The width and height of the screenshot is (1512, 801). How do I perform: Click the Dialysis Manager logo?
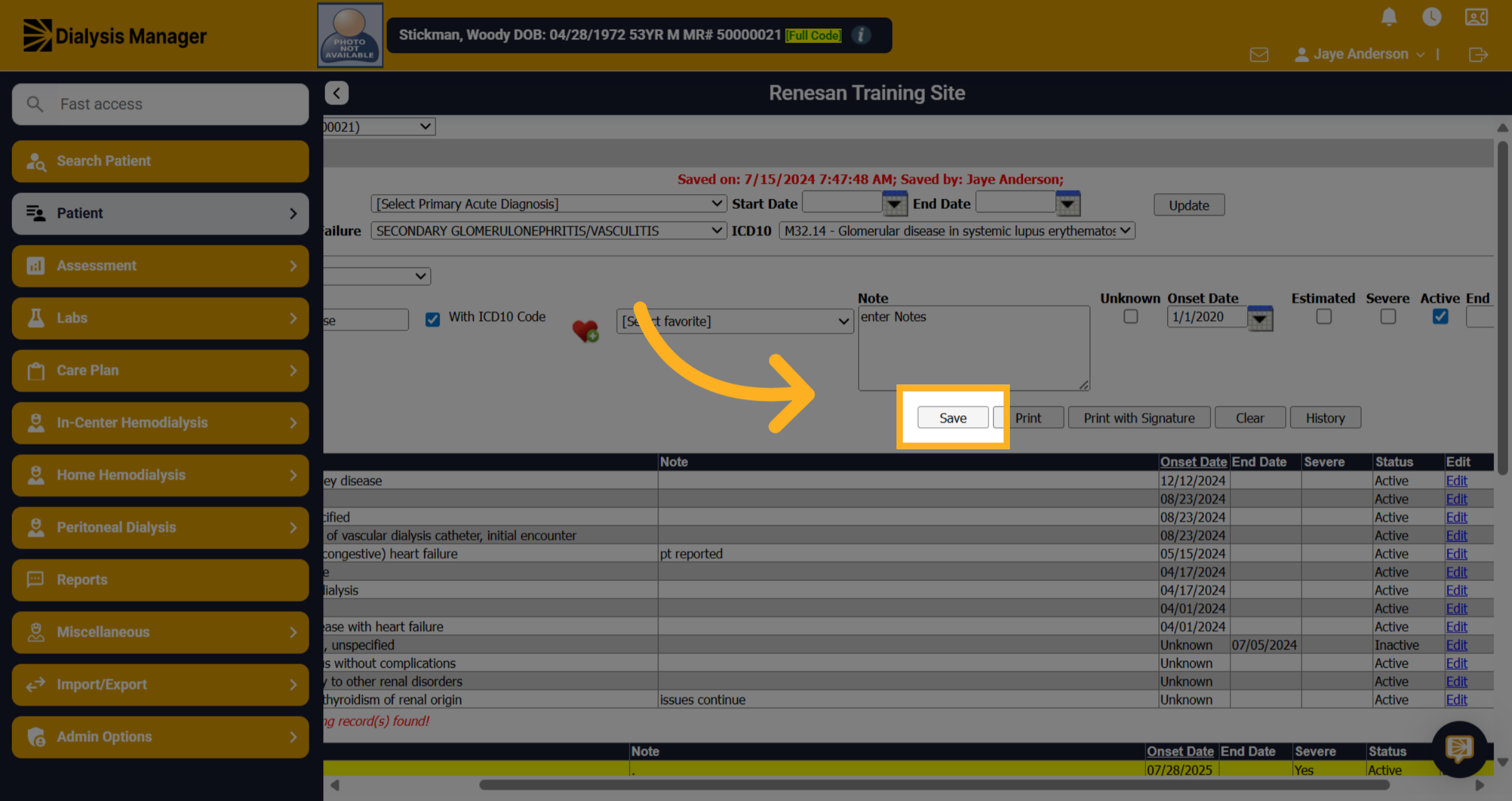pos(115,36)
